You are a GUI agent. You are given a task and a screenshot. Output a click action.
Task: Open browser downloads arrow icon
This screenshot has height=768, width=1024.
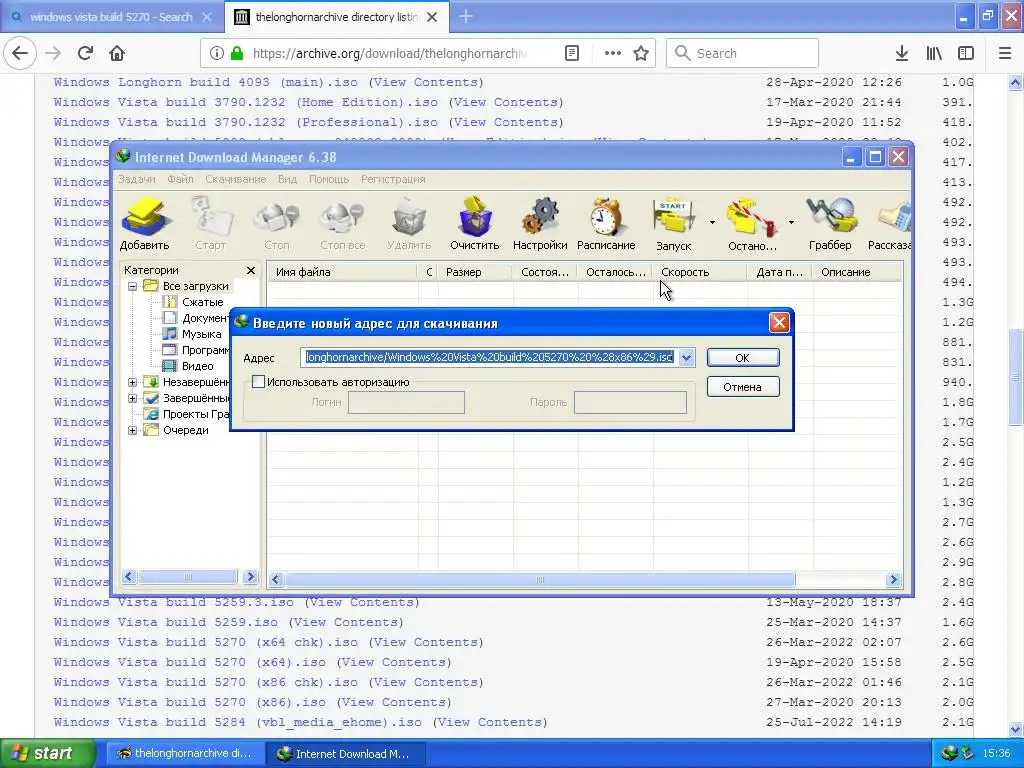click(x=902, y=54)
